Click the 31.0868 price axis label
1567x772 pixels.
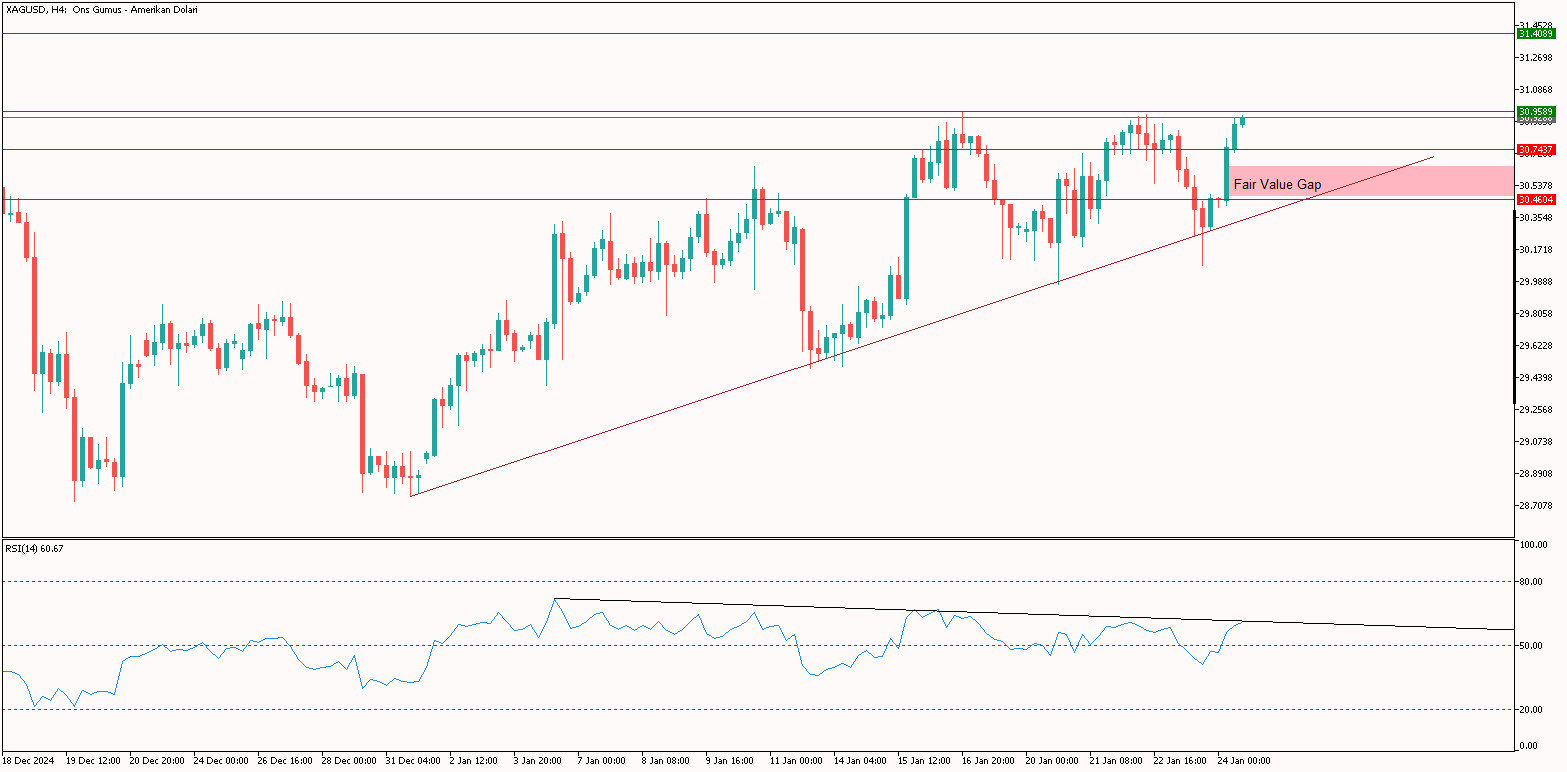[x=1535, y=89]
